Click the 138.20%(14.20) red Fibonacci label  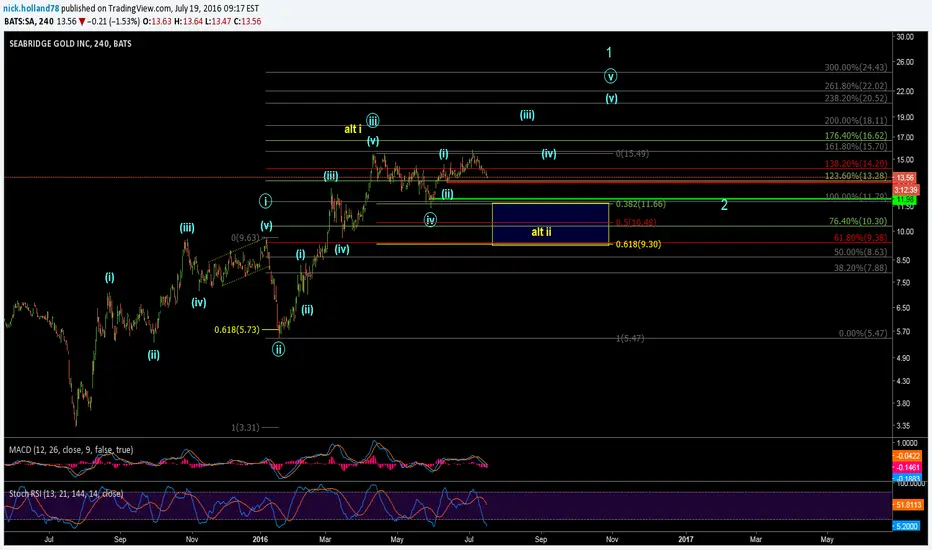click(855, 164)
